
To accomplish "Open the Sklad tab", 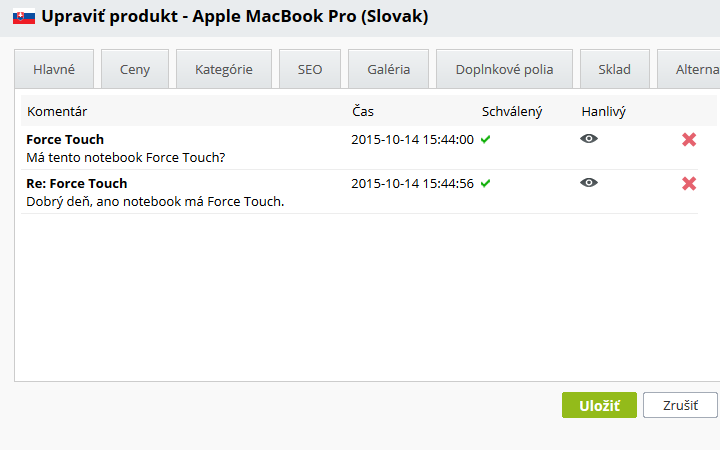I will coord(615,69).
